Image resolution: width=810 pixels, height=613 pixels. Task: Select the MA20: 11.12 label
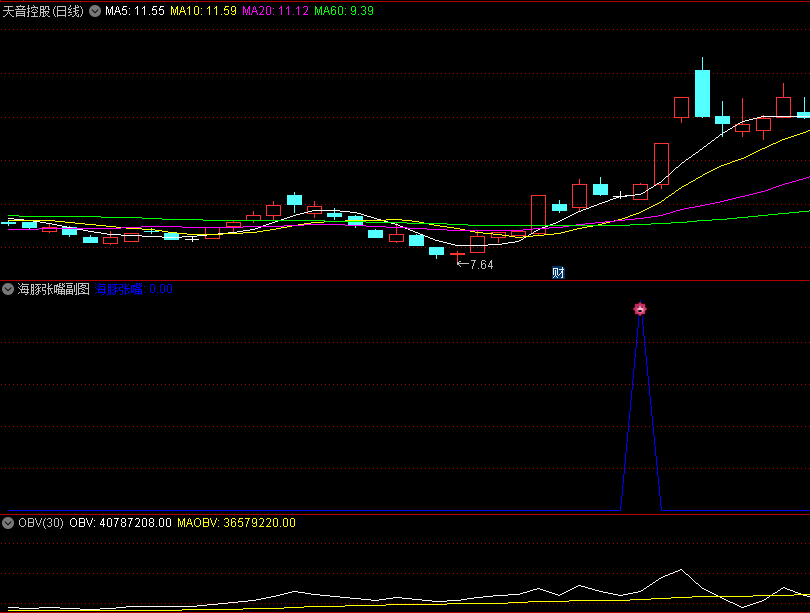275,11
